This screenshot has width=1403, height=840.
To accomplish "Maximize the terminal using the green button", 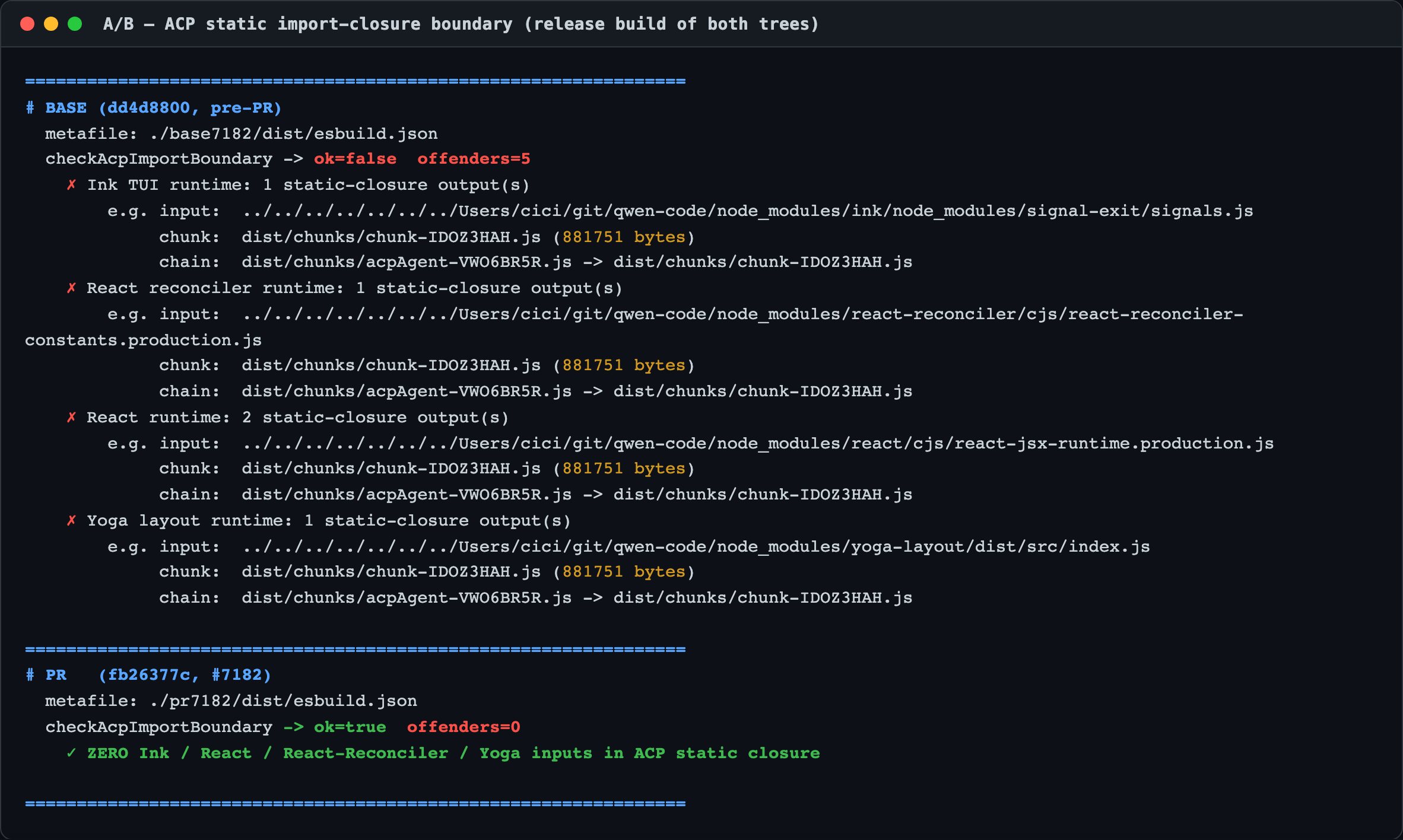I will tap(75, 24).
